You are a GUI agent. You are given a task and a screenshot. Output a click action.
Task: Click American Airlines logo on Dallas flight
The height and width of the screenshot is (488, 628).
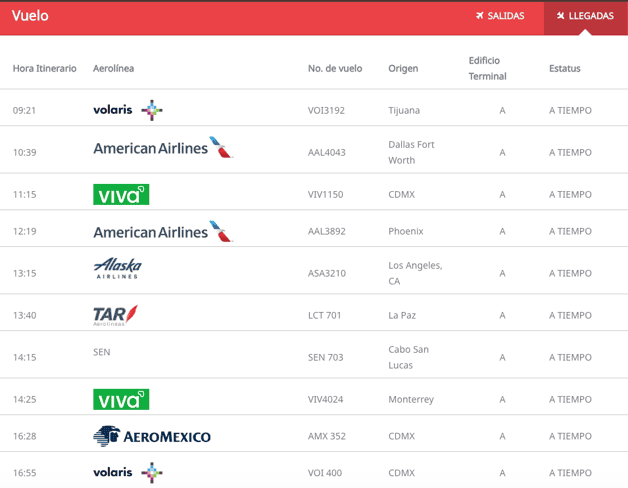pyautogui.click(x=162, y=148)
